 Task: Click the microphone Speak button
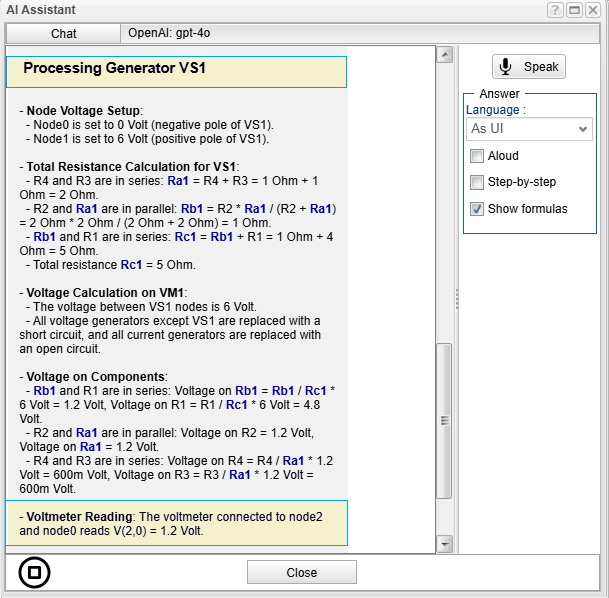coord(529,67)
